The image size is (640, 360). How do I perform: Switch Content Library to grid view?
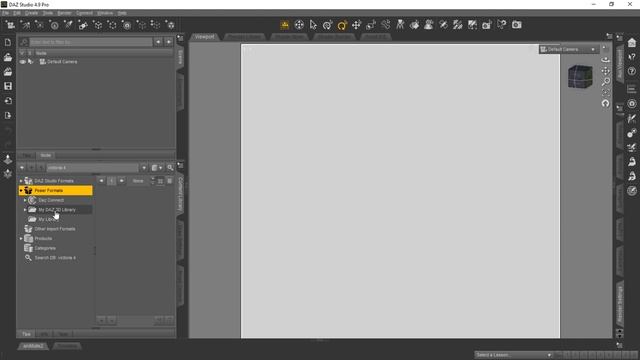point(160,181)
